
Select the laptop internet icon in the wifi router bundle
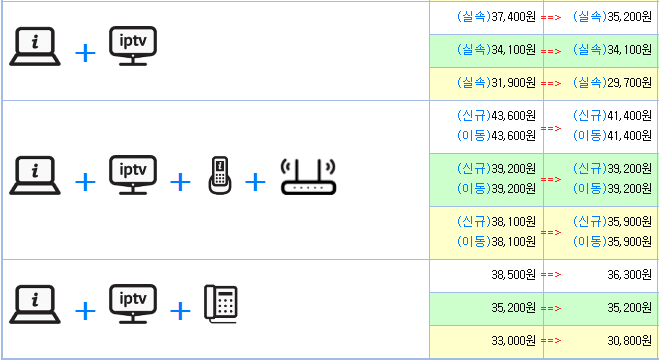click(x=35, y=175)
